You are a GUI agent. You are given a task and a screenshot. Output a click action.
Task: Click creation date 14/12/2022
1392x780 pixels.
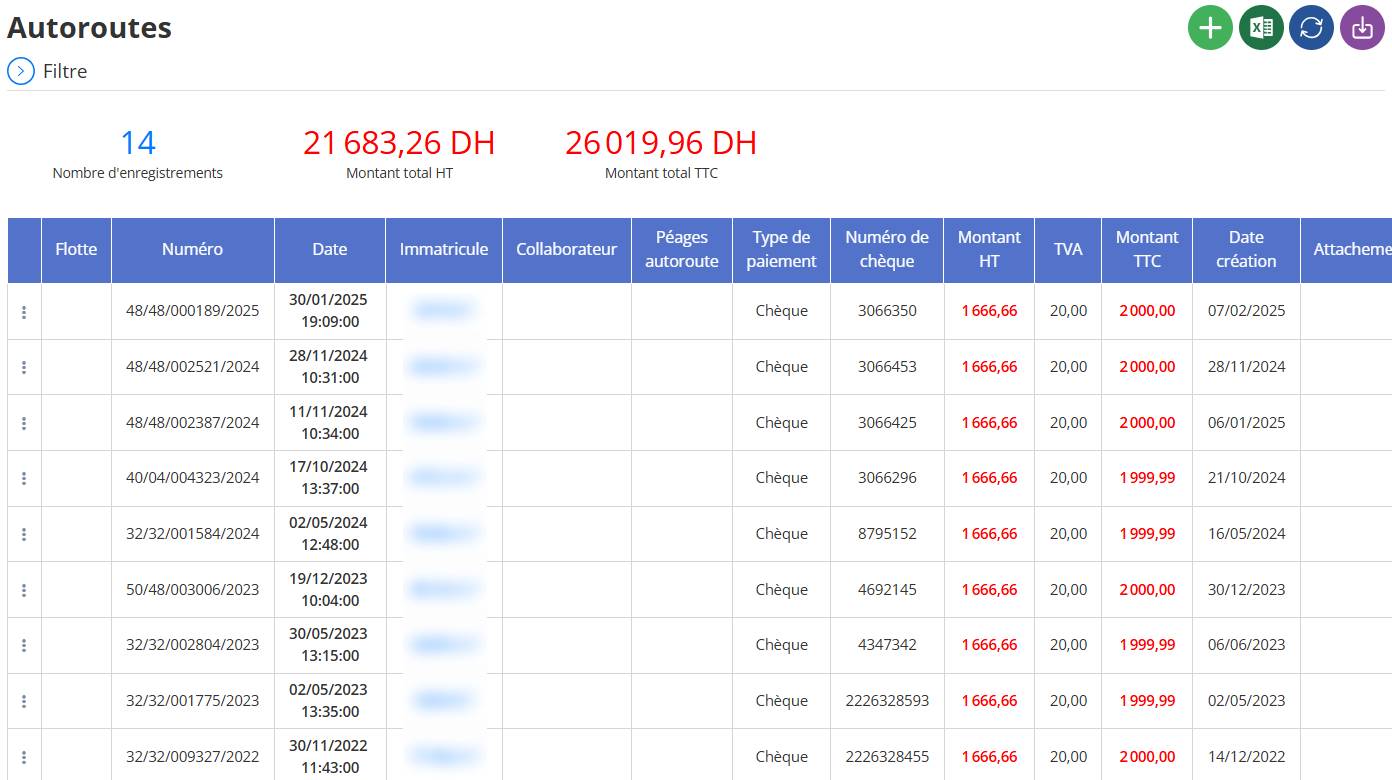(x=1246, y=757)
